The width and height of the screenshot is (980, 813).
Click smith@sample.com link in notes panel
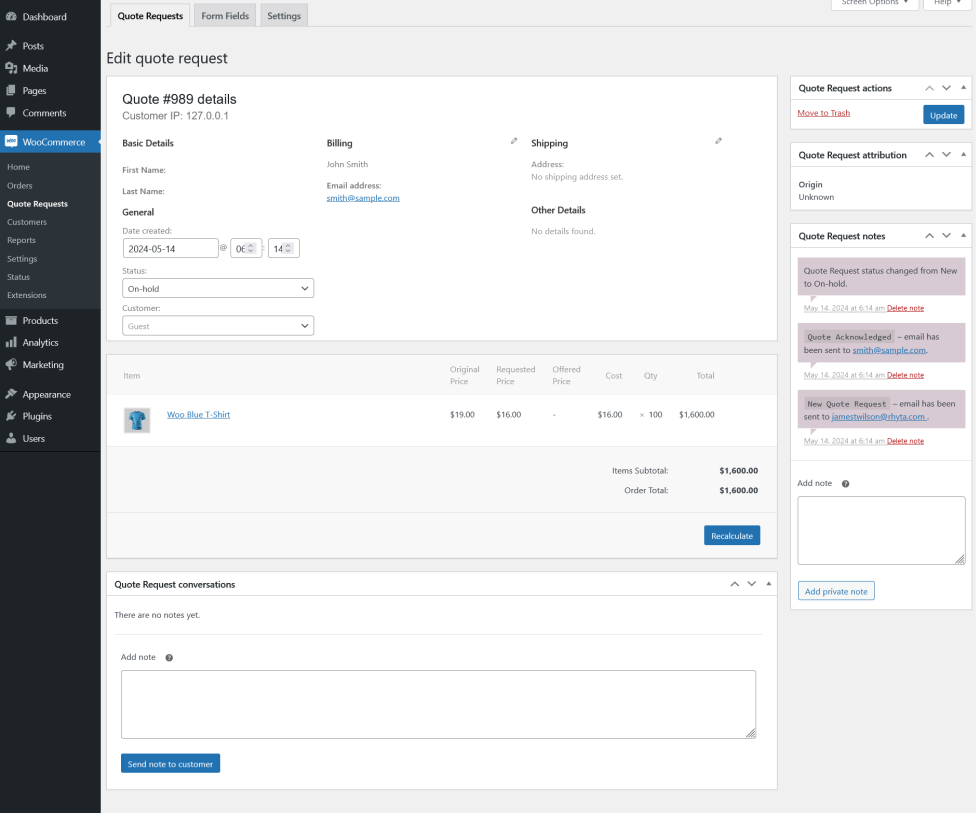tap(889, 351)
